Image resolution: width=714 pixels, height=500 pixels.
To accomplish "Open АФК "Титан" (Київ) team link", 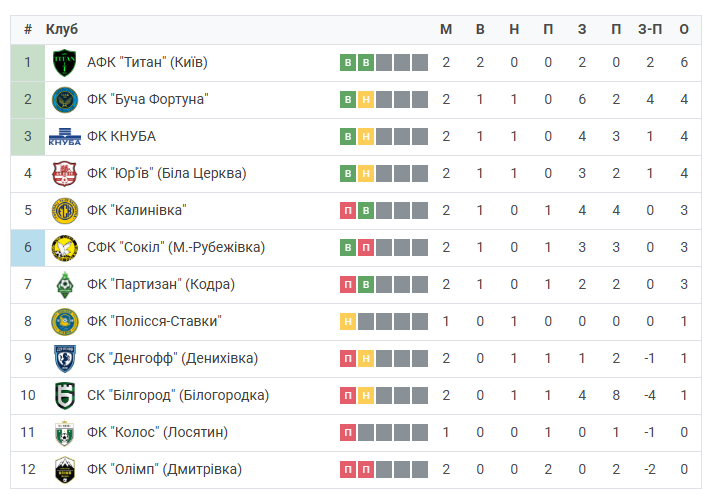I will (147, 62).
